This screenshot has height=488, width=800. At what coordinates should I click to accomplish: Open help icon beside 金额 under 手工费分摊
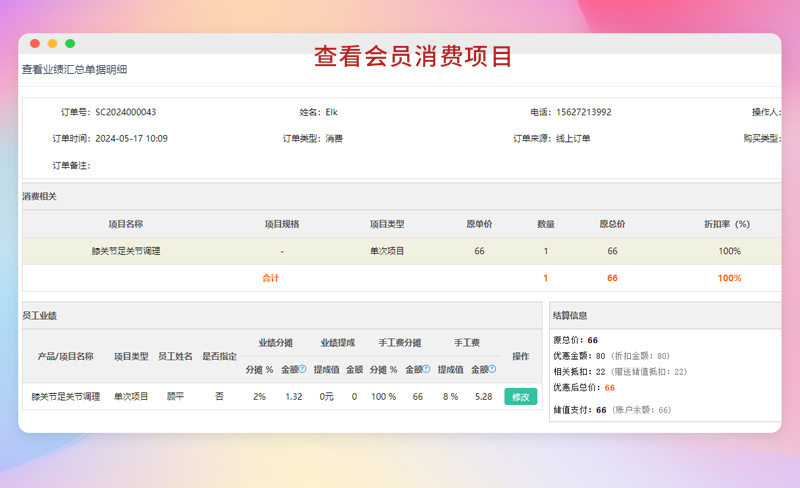tap(427, 369)
